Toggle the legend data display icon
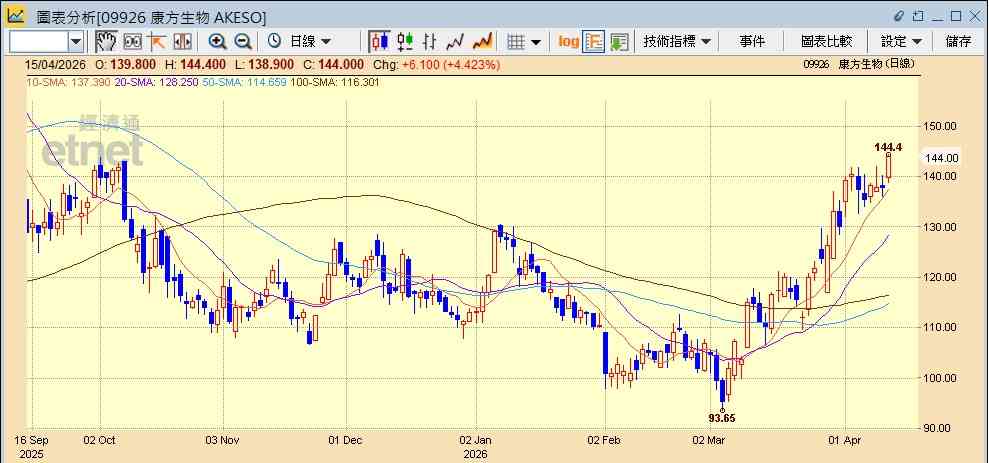 pyautogui.click(x=594, y=42)
